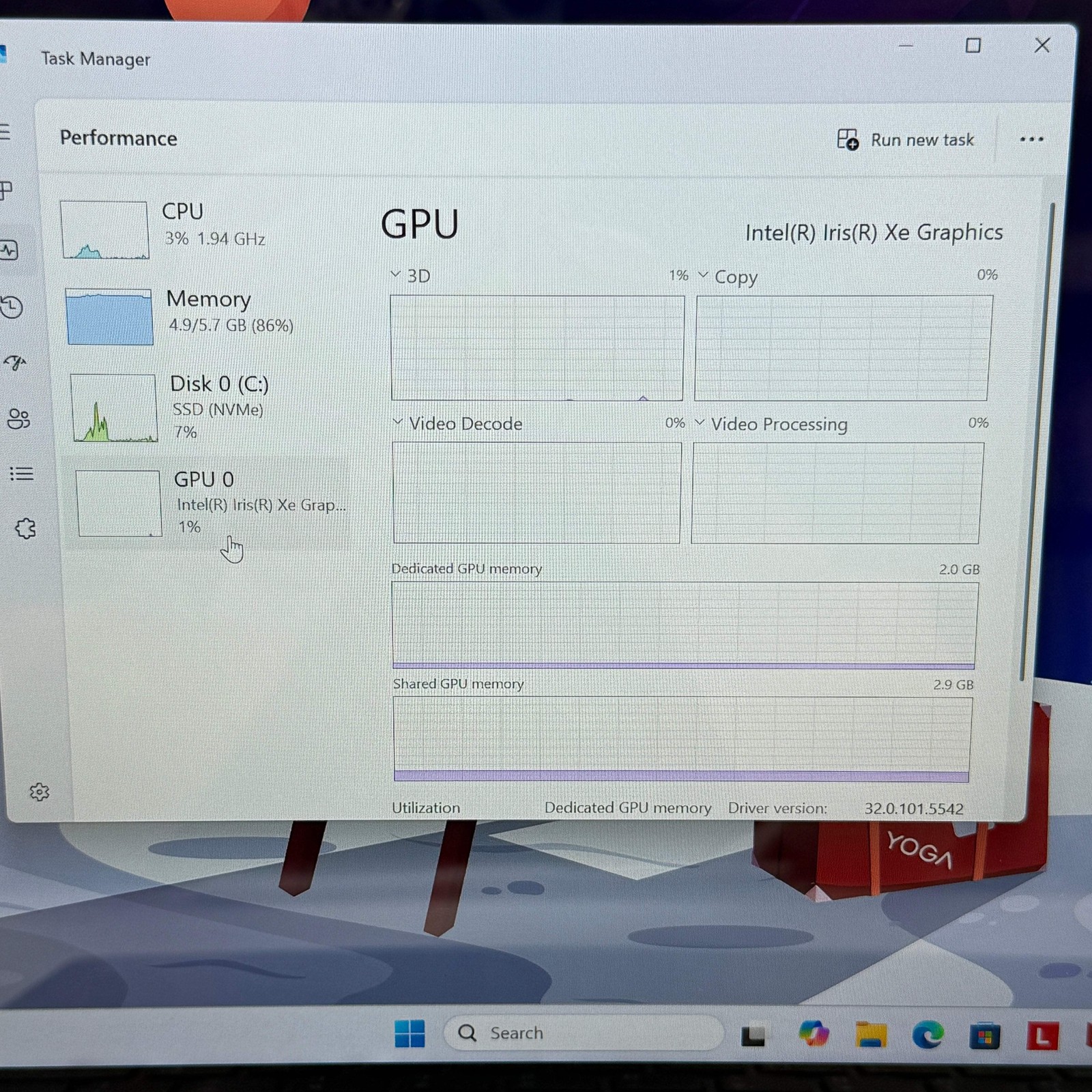The width and height of the screenshot is (1092, 1092).
Task: Click the Run new task button
Action: pos(906,139)
